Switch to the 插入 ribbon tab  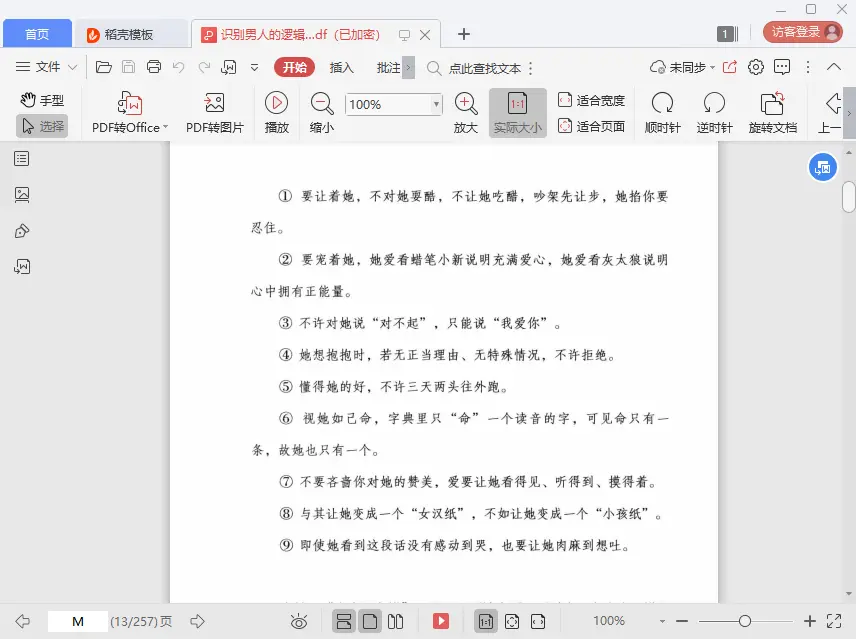click(x=342, y=67)
